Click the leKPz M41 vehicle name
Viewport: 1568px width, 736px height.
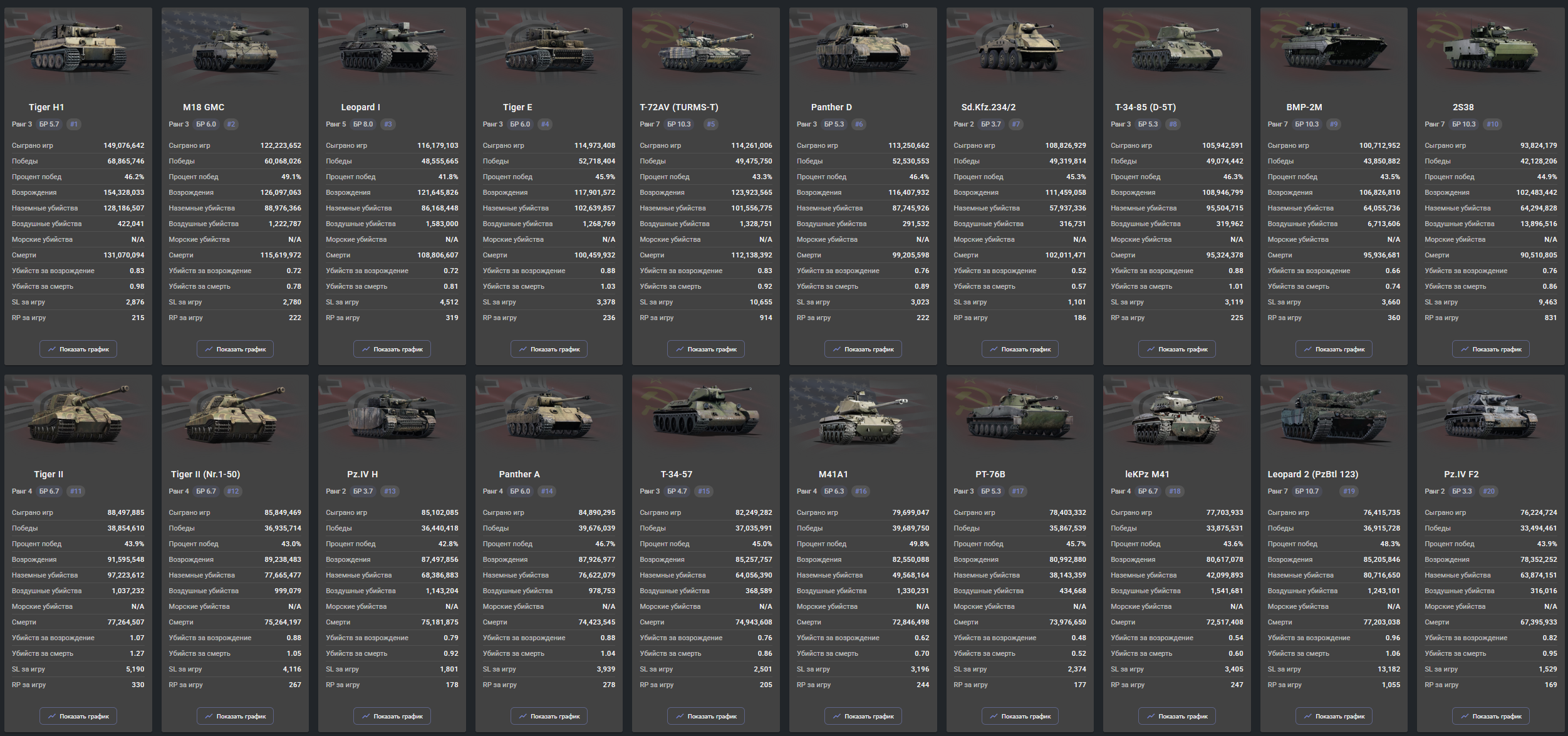pyautogui.click(x=1146, y=474)
